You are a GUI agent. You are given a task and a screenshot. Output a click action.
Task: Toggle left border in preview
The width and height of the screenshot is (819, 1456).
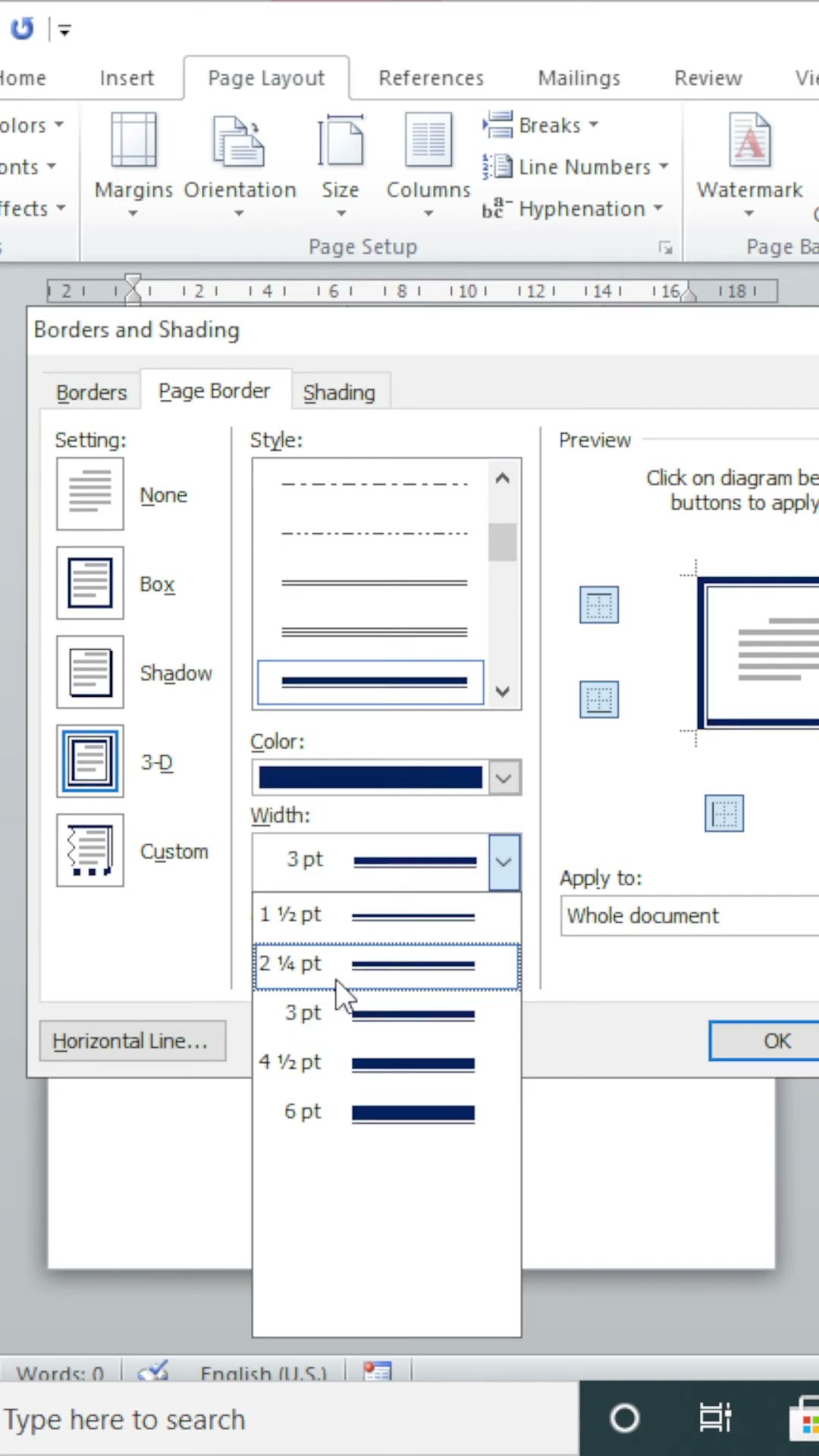[x=724, y=814]
